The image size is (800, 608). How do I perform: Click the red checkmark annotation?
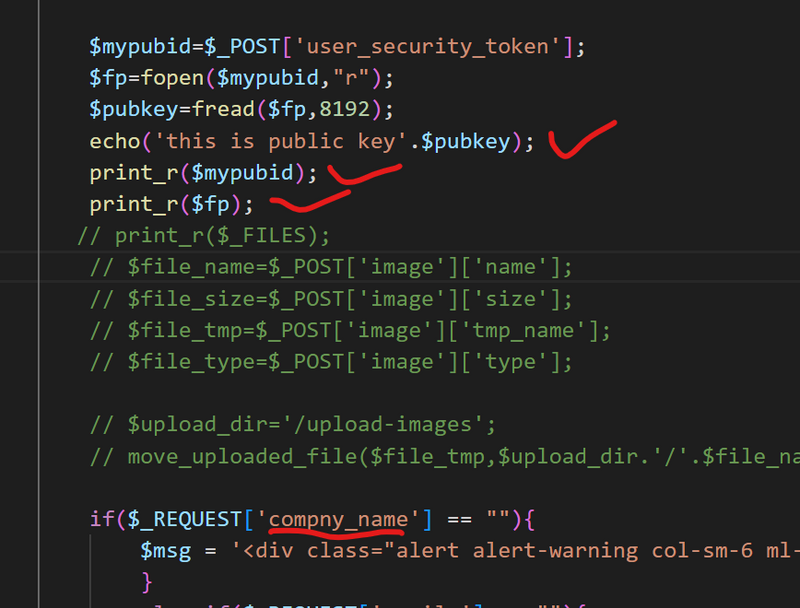[x=582, y=140]
